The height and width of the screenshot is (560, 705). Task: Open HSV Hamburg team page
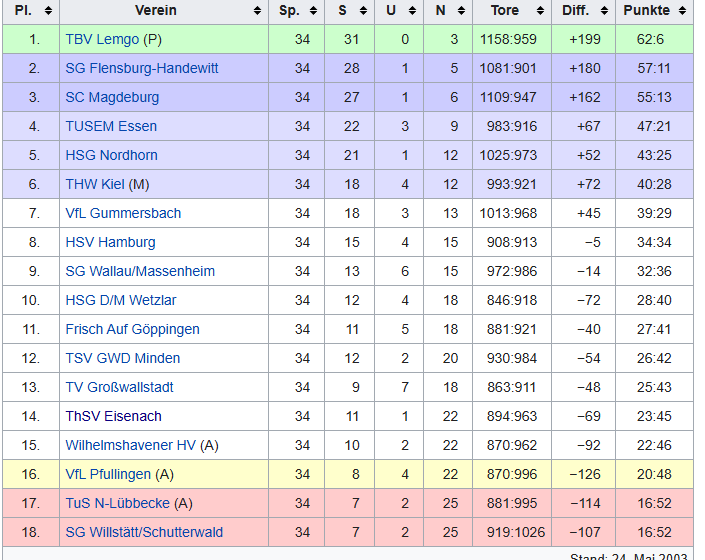coord(110,242)
